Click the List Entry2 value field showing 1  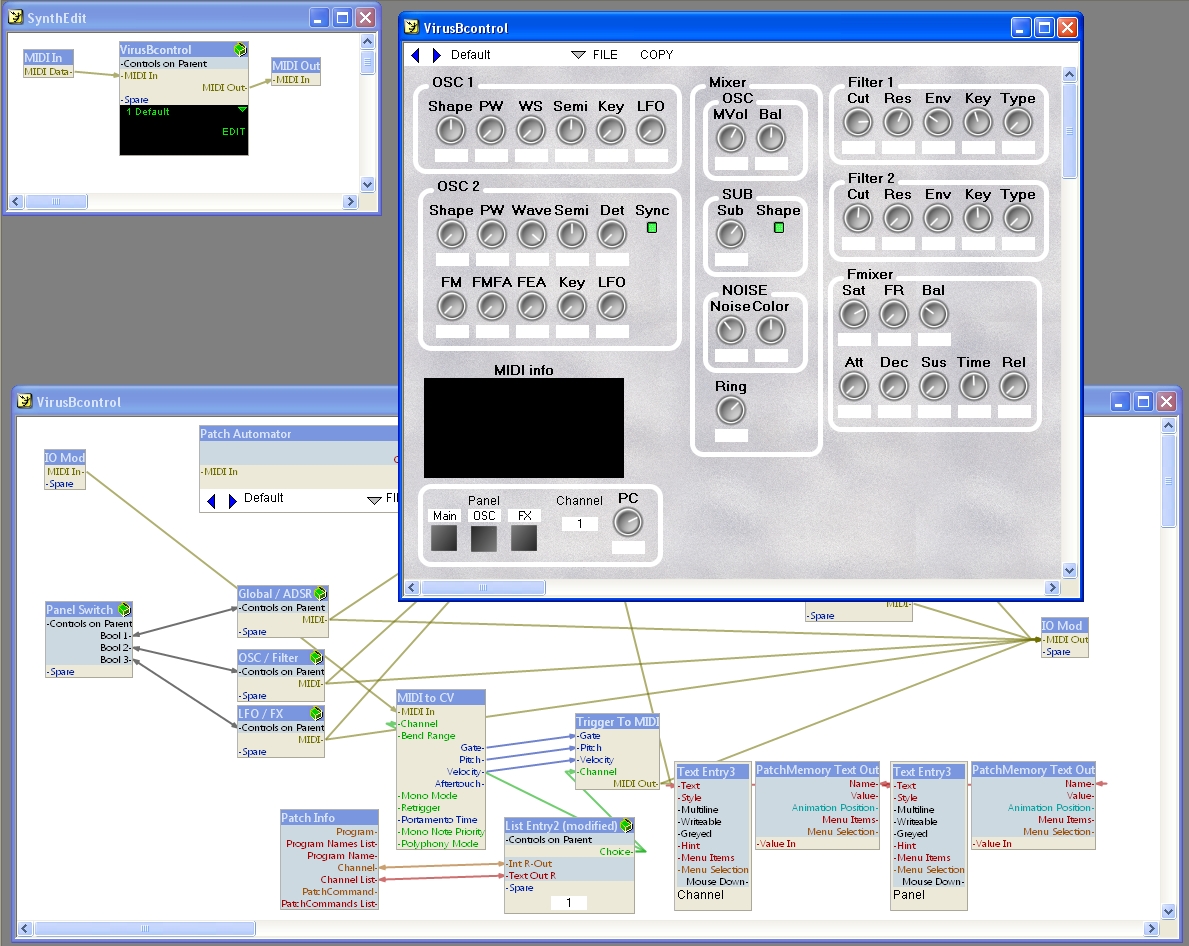[x=569, y=902]
